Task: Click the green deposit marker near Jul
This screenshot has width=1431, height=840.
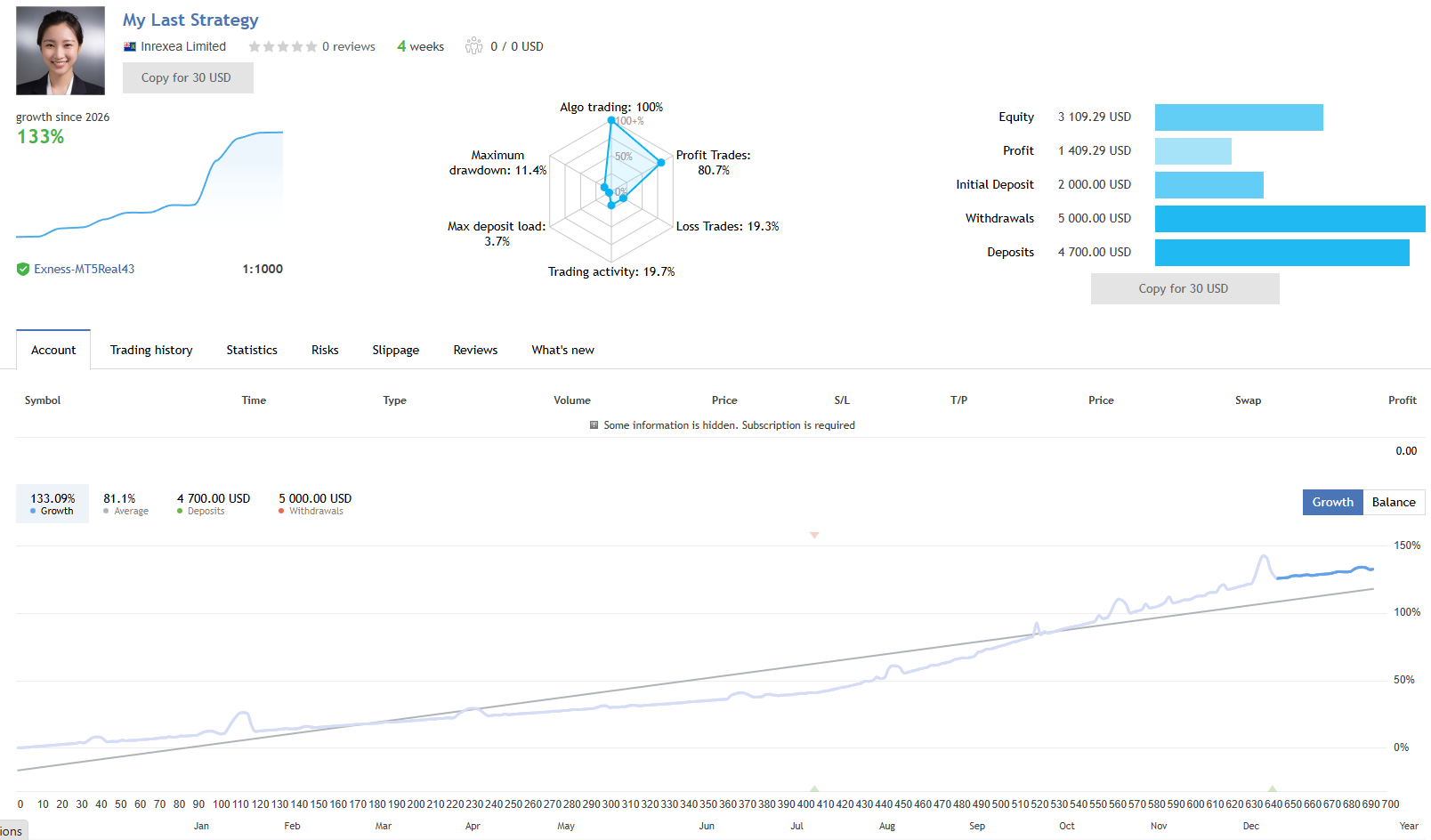Action: (814, 788)
